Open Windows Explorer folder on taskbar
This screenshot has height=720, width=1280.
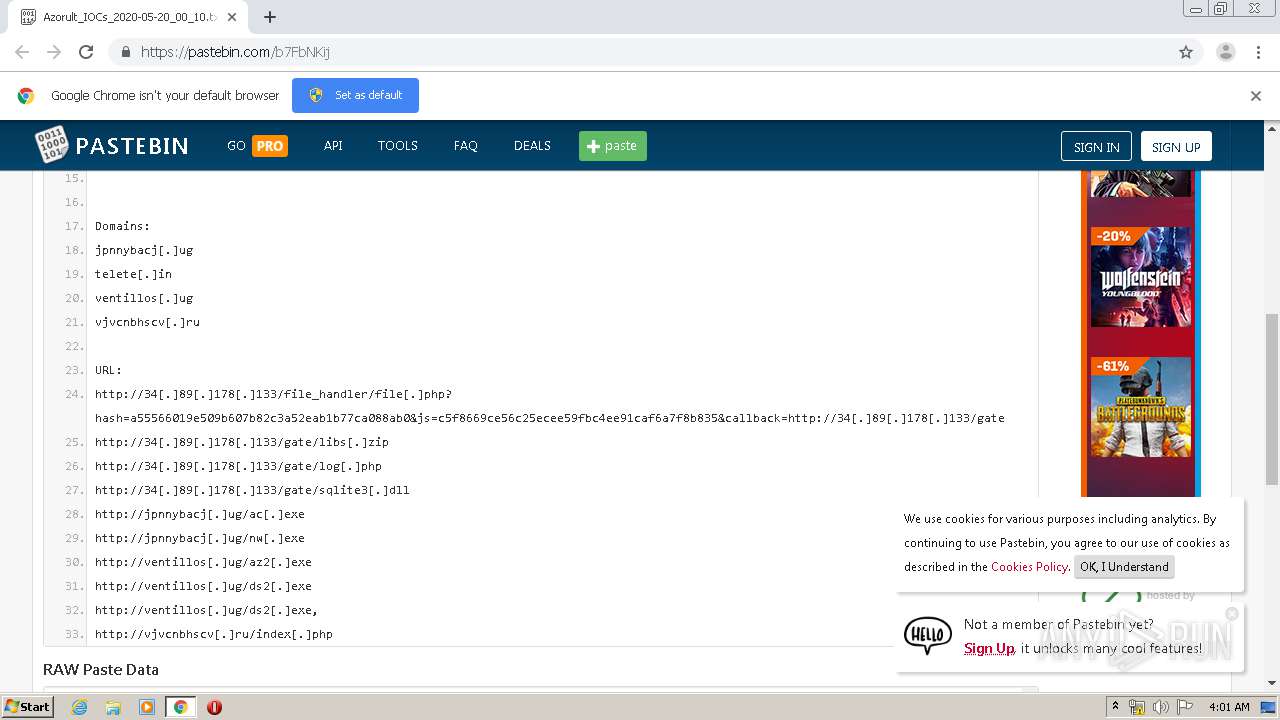[x=113, y=707]
